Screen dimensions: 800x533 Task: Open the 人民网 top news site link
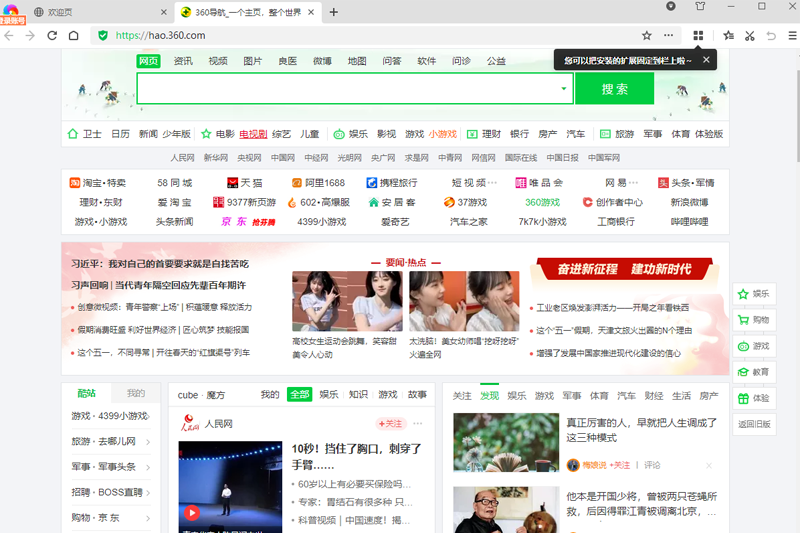click(182, 158)
